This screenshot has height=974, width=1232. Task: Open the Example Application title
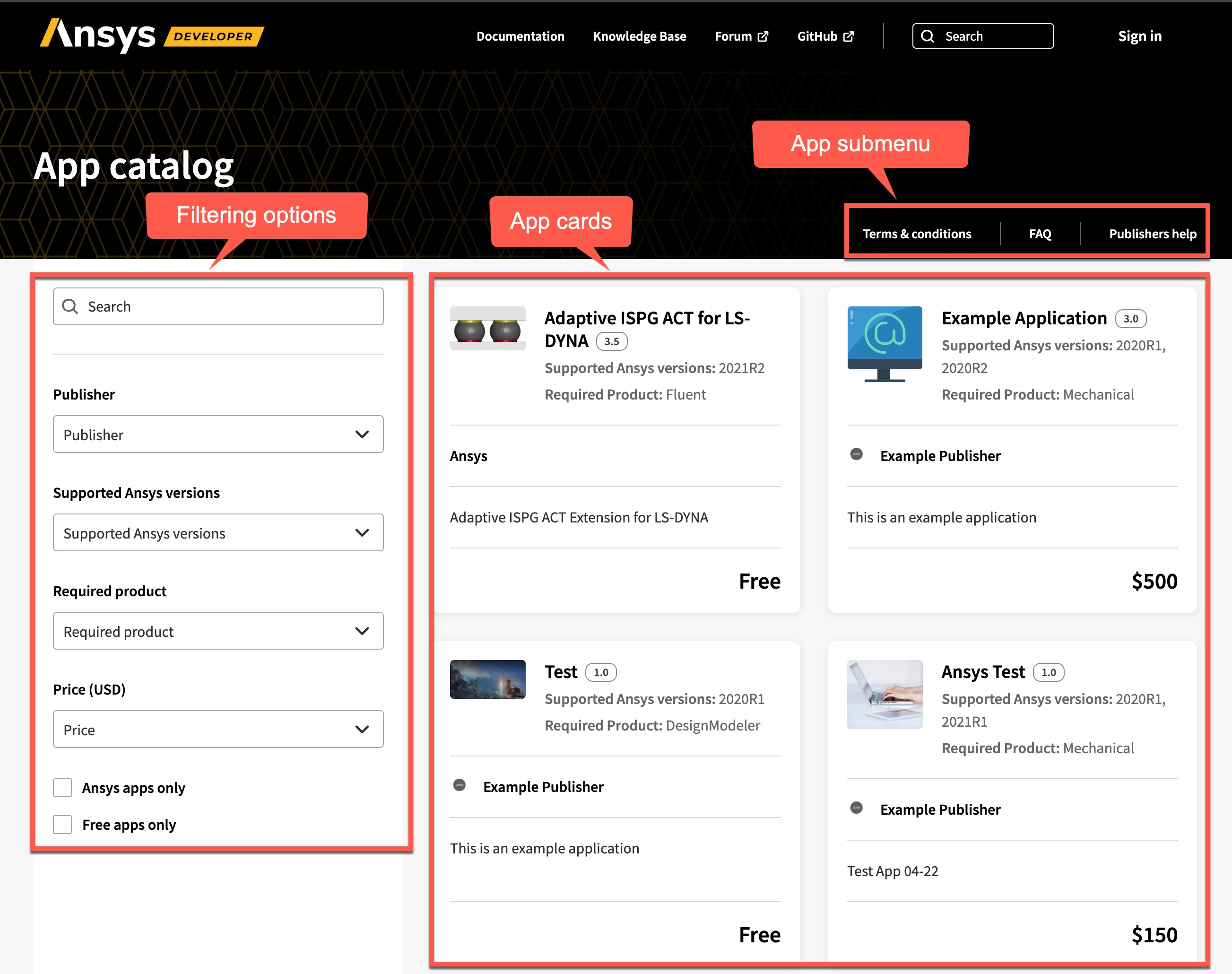point(1024,318)
